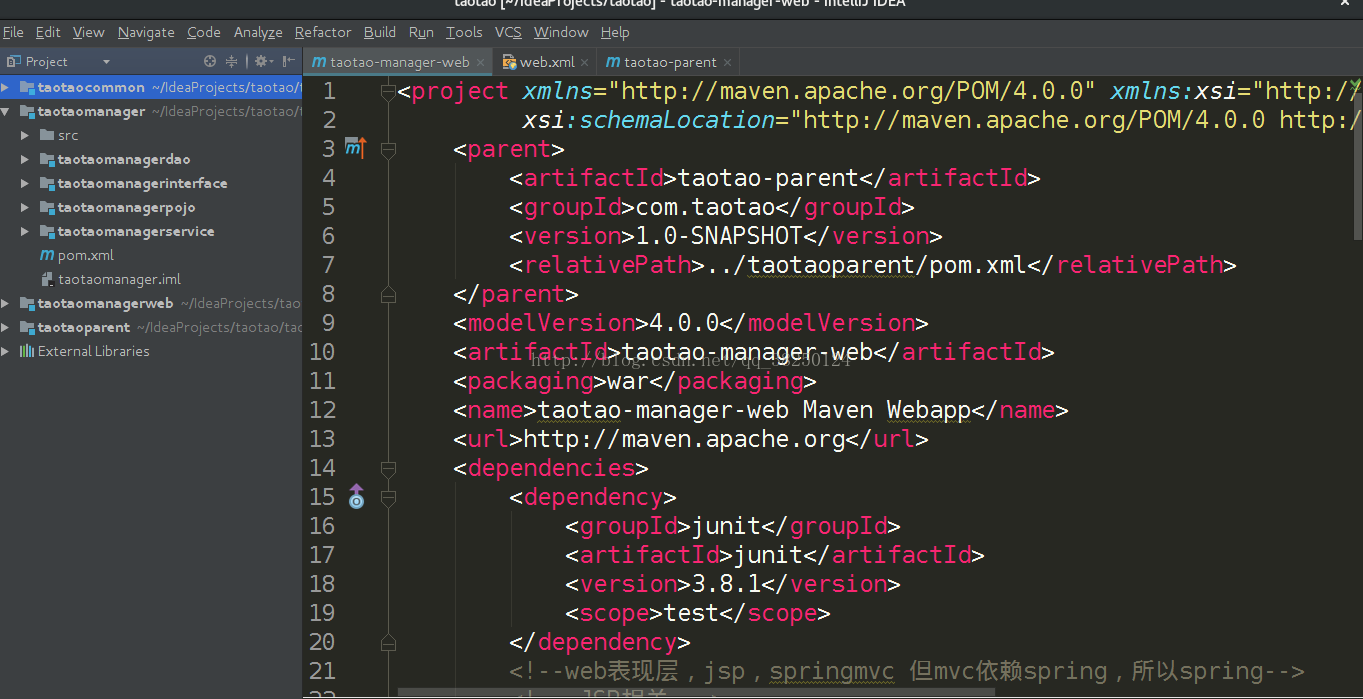Select the taotaomanagerweb module row
The image size is (1363, 699).
pyautogui.click(x=151, y=303)
